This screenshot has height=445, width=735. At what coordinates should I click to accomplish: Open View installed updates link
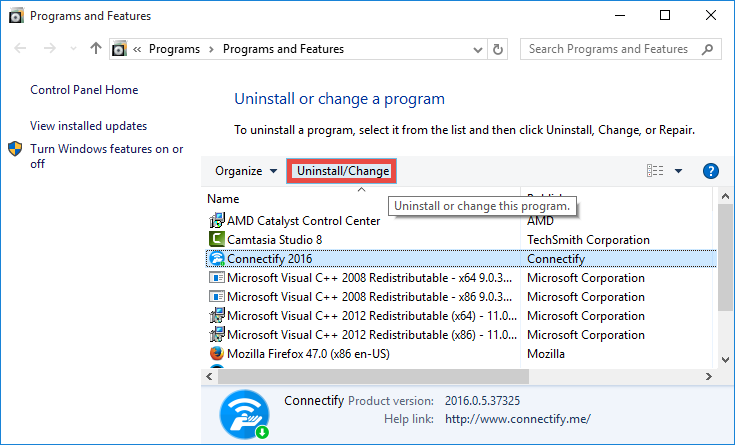pos(89,126)
